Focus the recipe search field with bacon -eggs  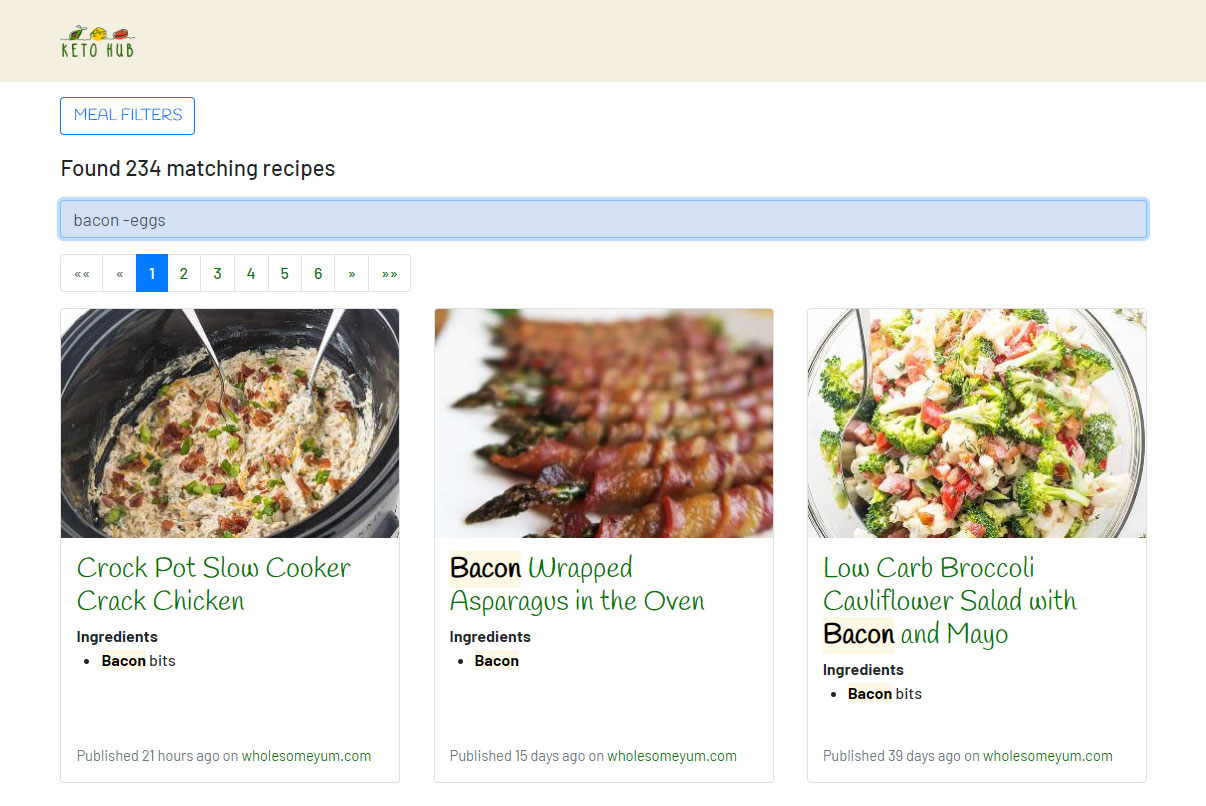point(603,220)
